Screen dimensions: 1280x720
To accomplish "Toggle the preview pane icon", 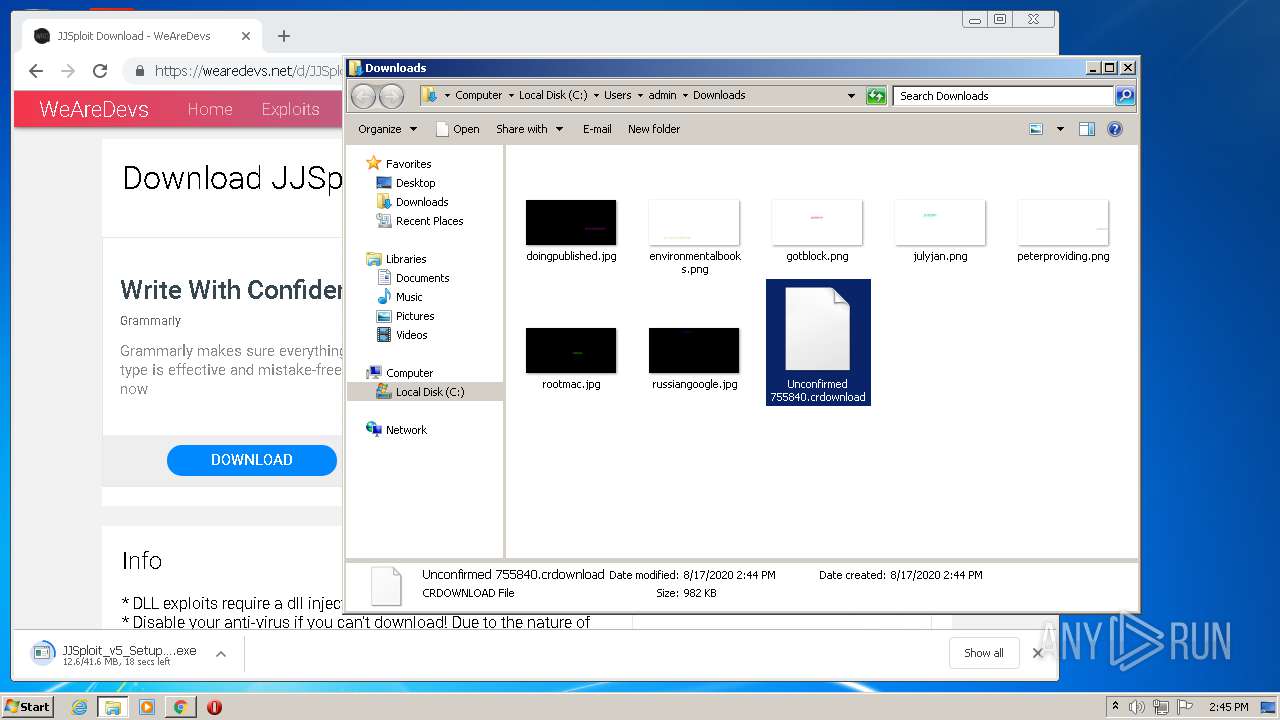I will point(1087,129).
